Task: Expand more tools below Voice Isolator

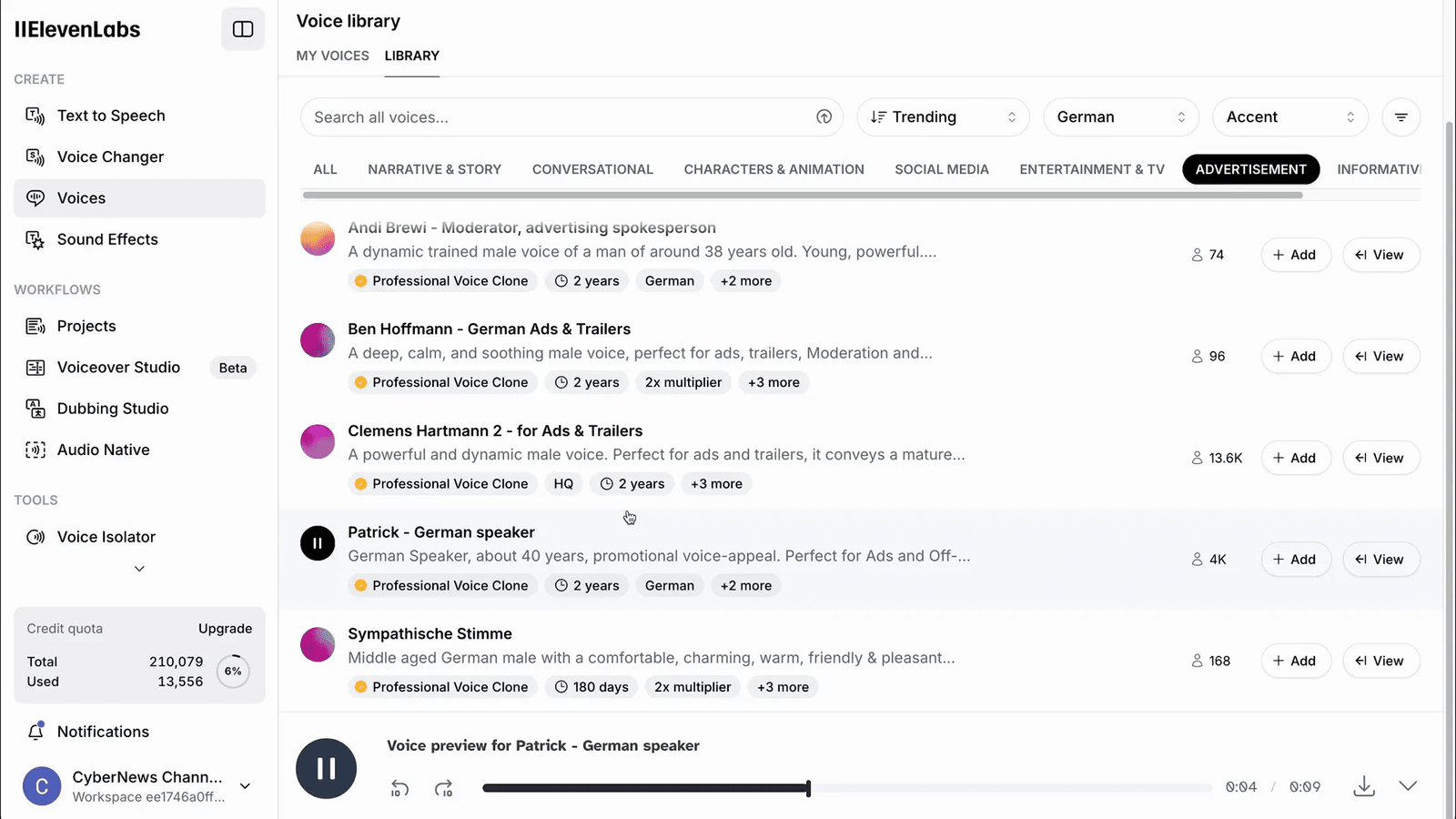Action: 139,569
